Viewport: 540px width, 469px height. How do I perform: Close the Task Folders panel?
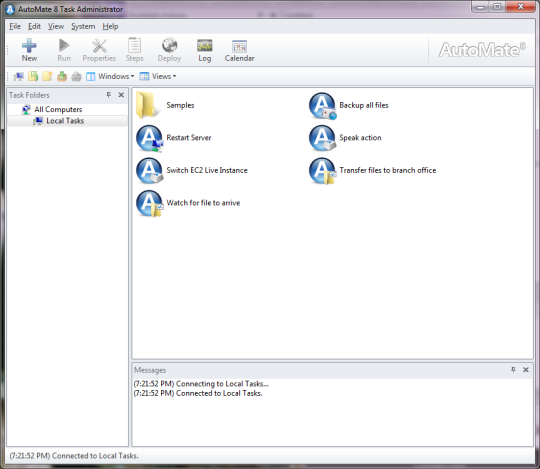[x=121, y=95]
